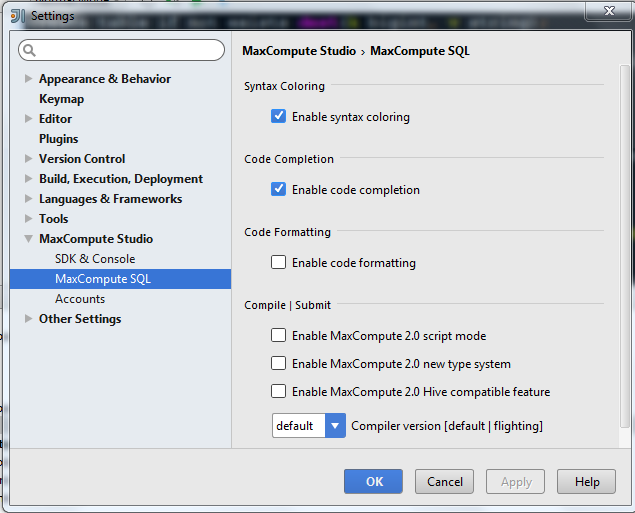
Task: Select Keymap in the settings tree
Action: tap(61, 99)
